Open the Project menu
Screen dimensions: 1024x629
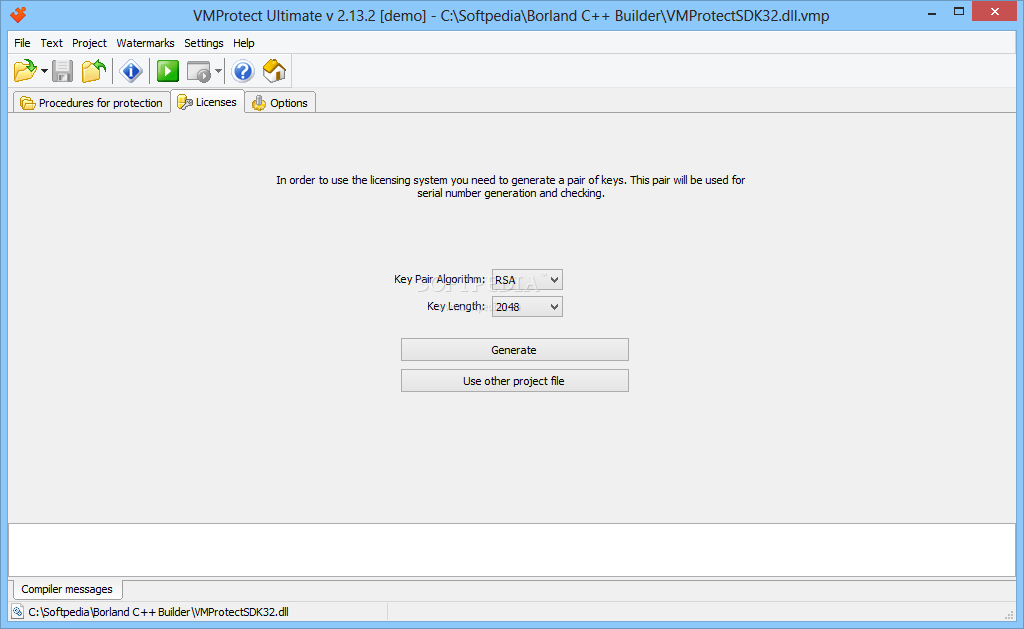tap(89, 43)
